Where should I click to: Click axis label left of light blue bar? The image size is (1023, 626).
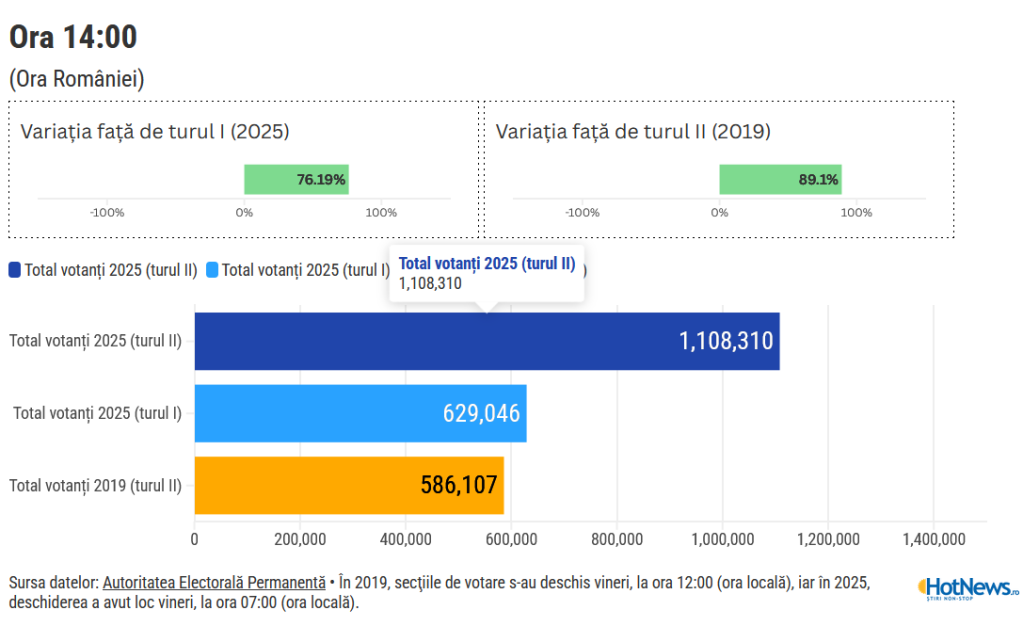pyautogui.click(x=97, y=413)
